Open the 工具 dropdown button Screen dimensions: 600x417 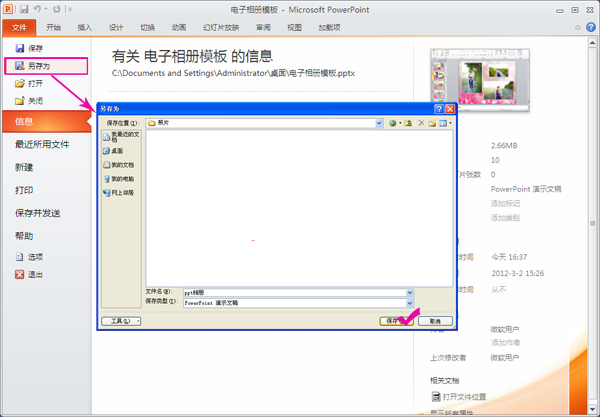[x=121, y=321]
